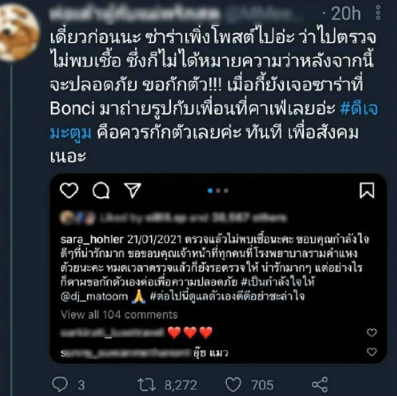
Task: Share the tweet via share icon
Action: pyautogui.click(x=320, y=385)
